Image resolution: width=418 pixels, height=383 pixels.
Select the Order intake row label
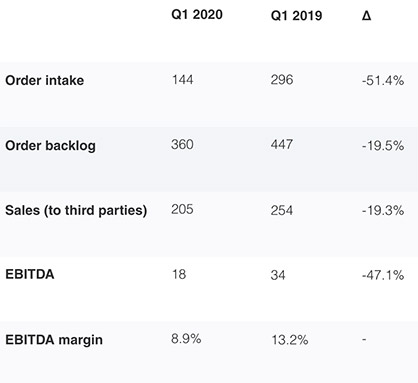click(x=45, y=80)
